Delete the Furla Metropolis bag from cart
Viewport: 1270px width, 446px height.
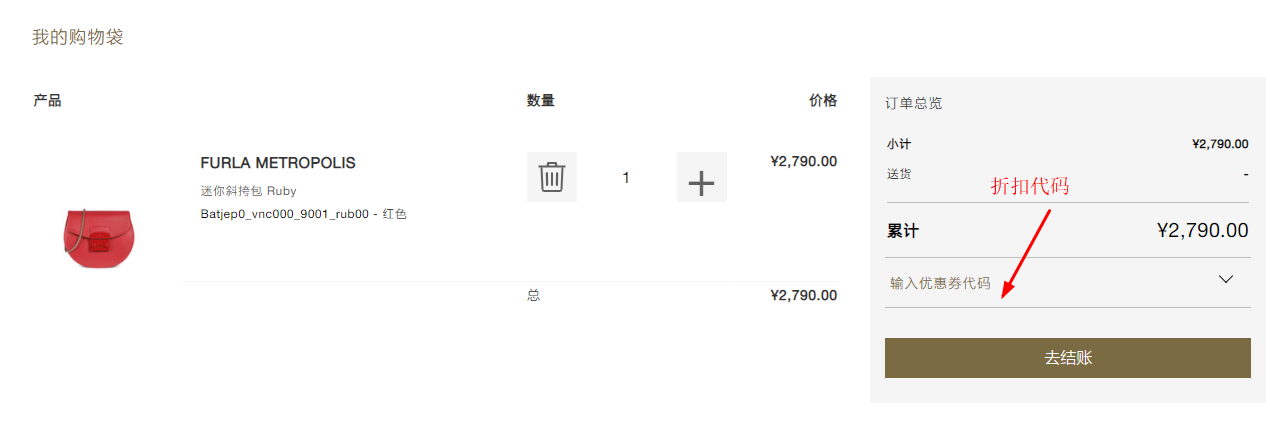(552, 177)
